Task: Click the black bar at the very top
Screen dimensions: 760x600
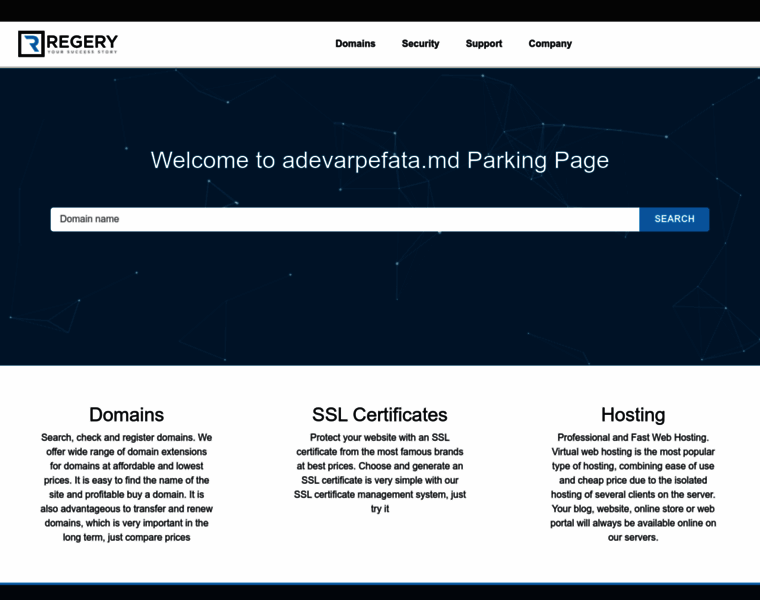Action: (x=380, y=10)
